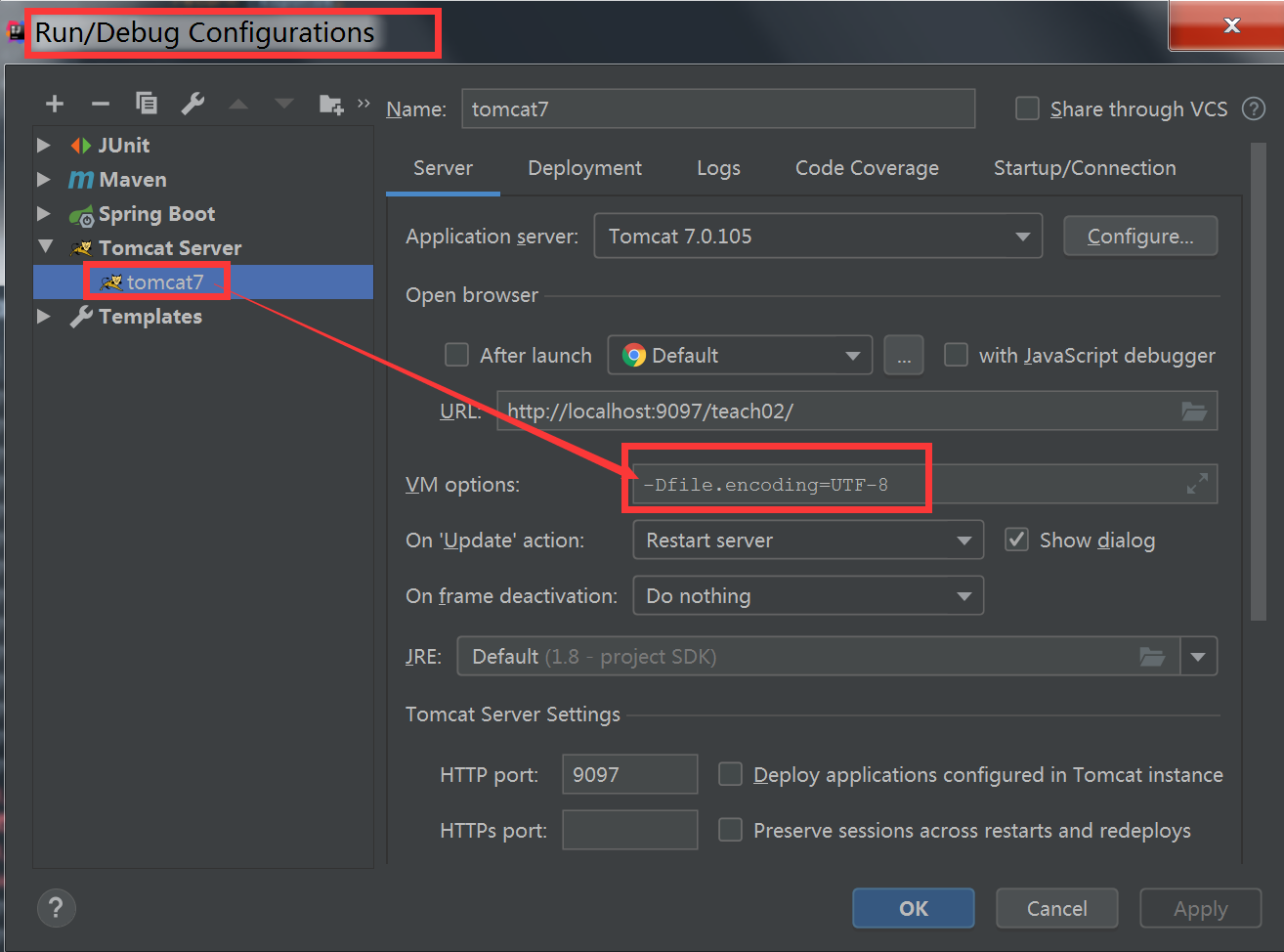Expand Templates tree arrow
The image size is (1284, 952).
(x=44, y=317)
